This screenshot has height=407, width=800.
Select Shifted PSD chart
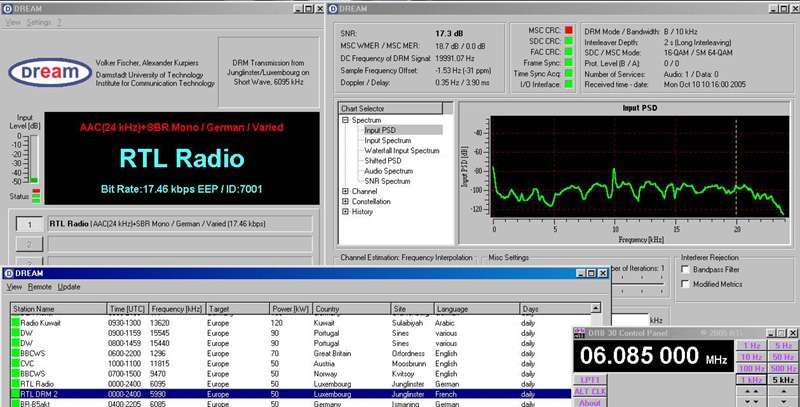(x=383, y=161)
